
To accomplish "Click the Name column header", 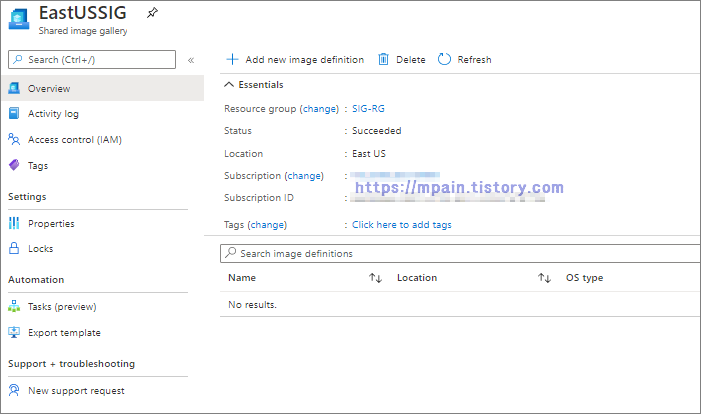I will pos(242,278).
